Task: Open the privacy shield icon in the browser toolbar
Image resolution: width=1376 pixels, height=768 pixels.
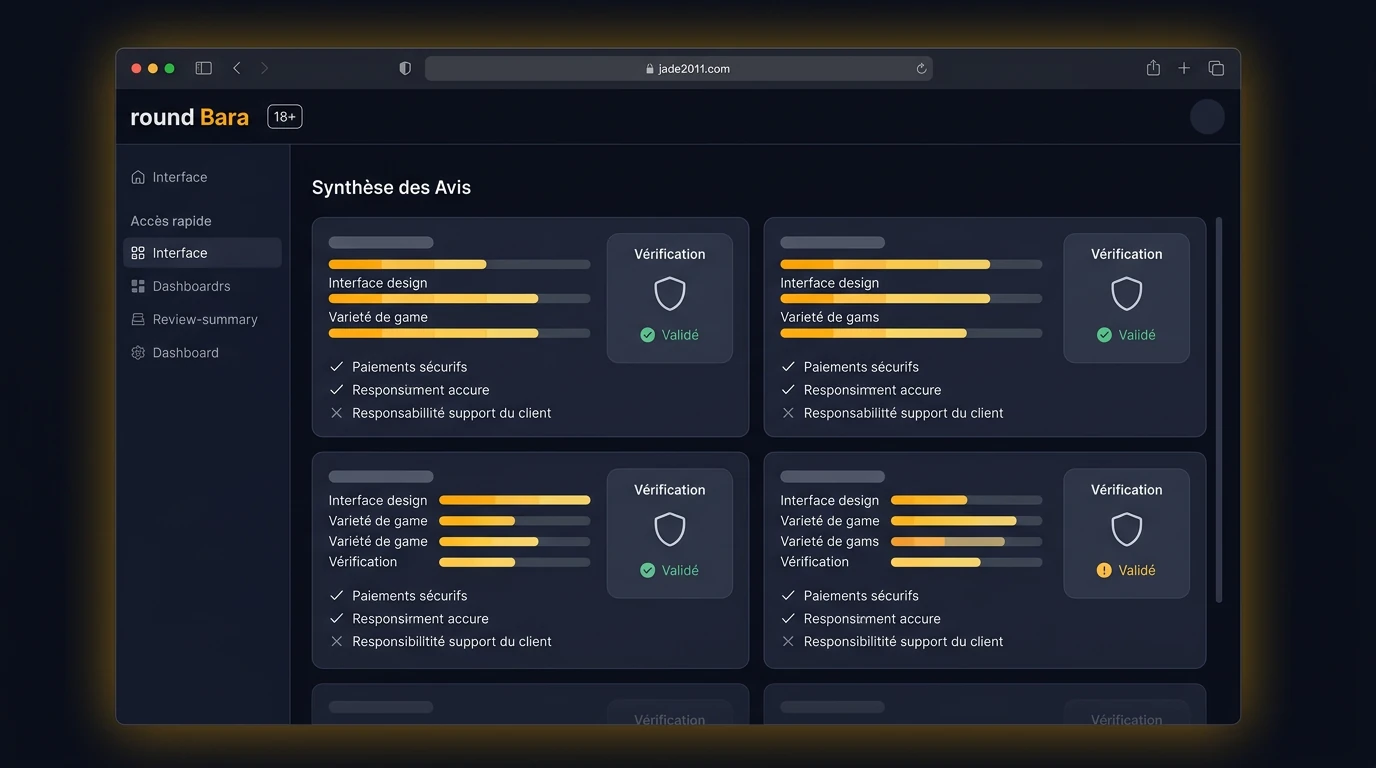Action: point(405,68)
